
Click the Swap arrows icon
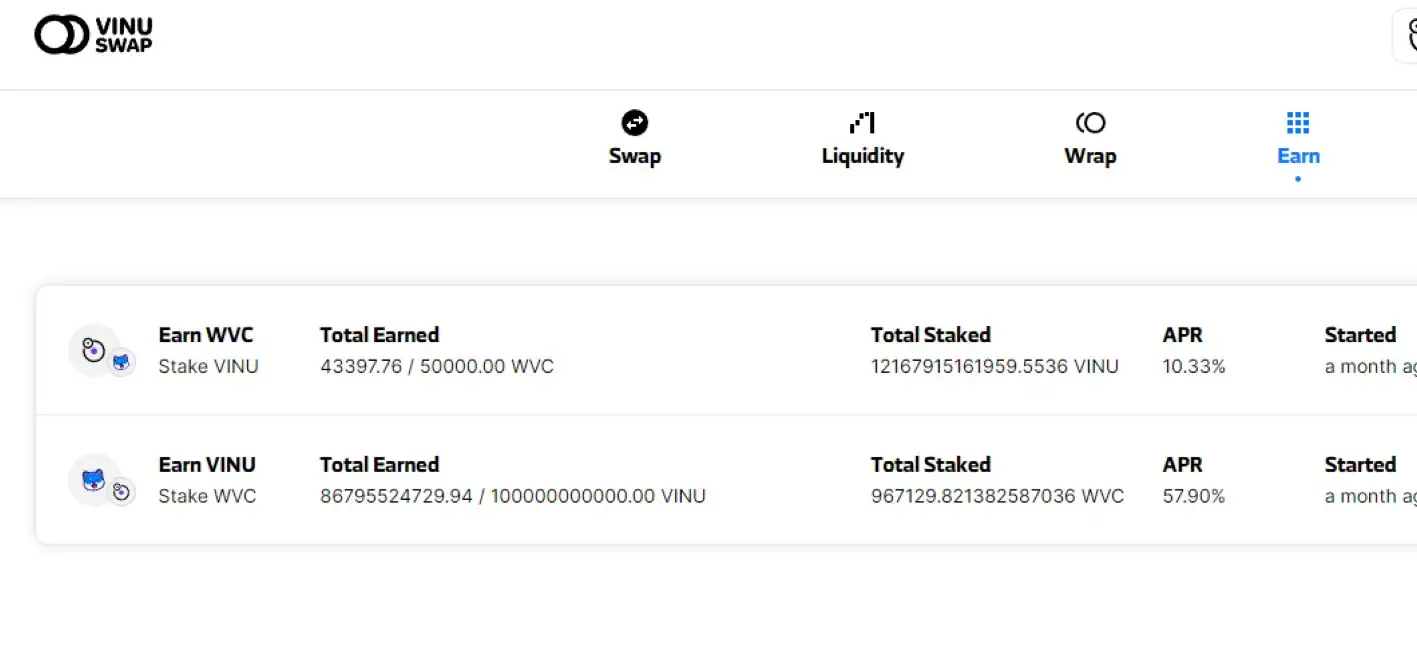click(x=635, y=123)
